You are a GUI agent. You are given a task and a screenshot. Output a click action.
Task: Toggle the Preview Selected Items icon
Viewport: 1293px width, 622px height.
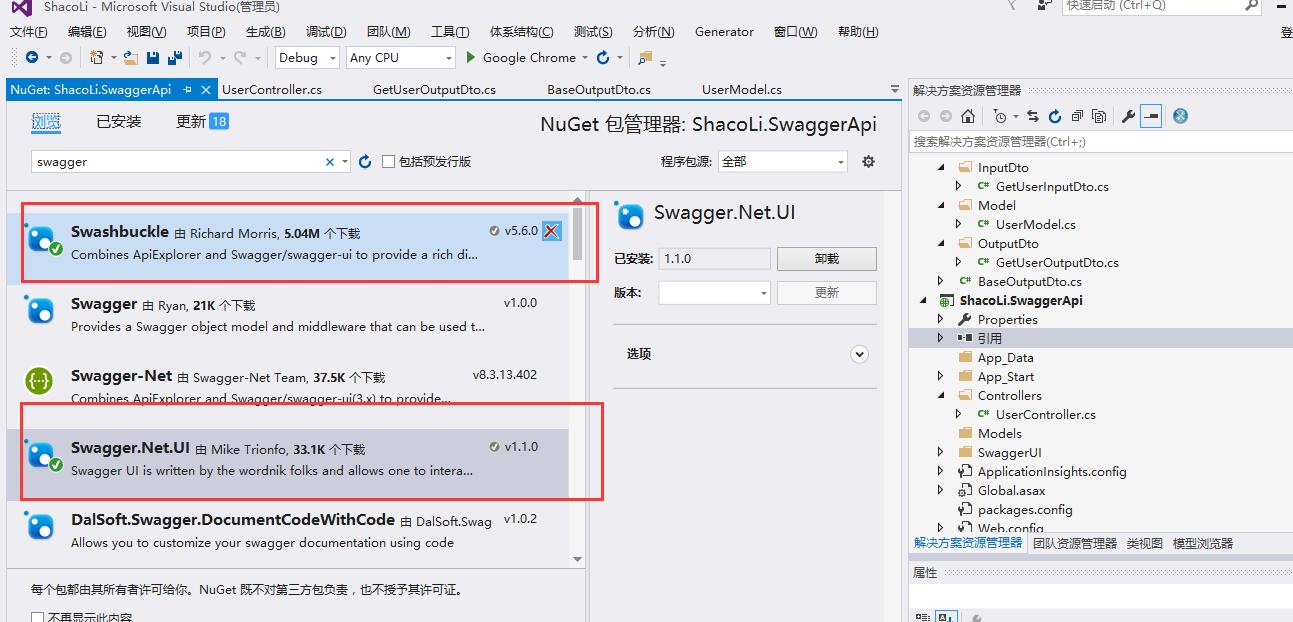point(1151,116)
